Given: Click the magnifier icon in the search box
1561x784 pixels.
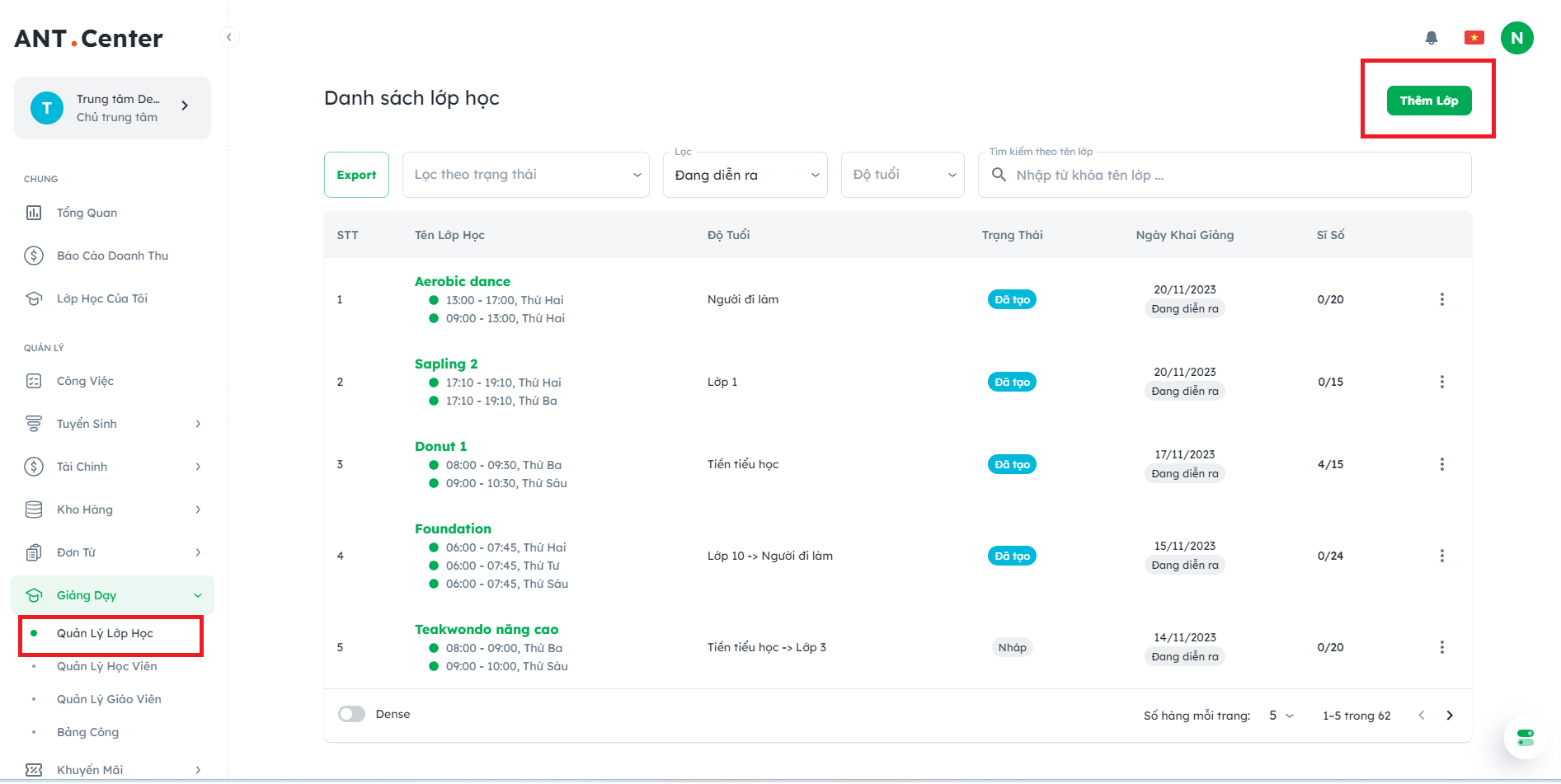Looking at the screenshot, I should 999,175.
